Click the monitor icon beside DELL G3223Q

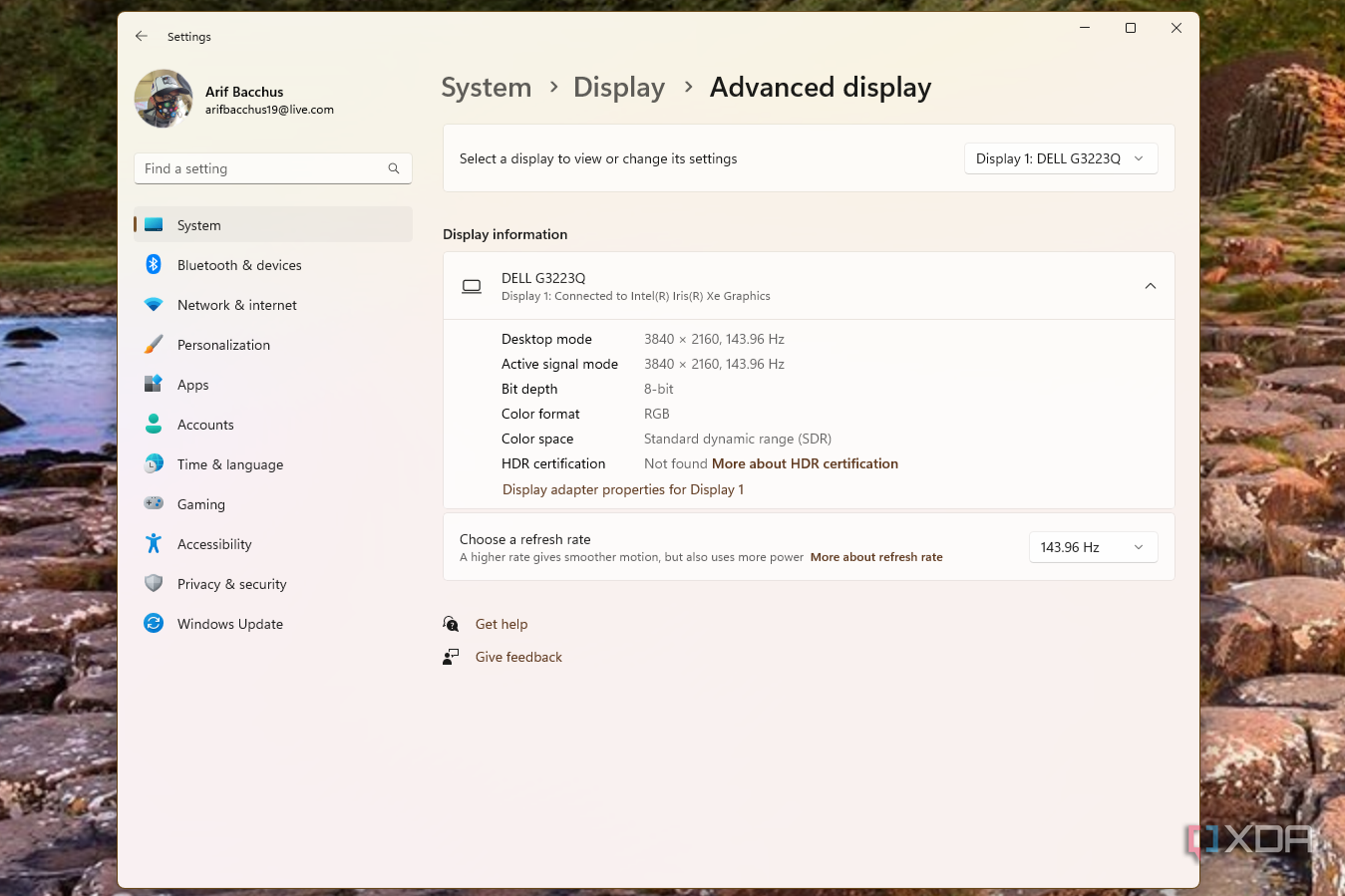pos(471,286)
